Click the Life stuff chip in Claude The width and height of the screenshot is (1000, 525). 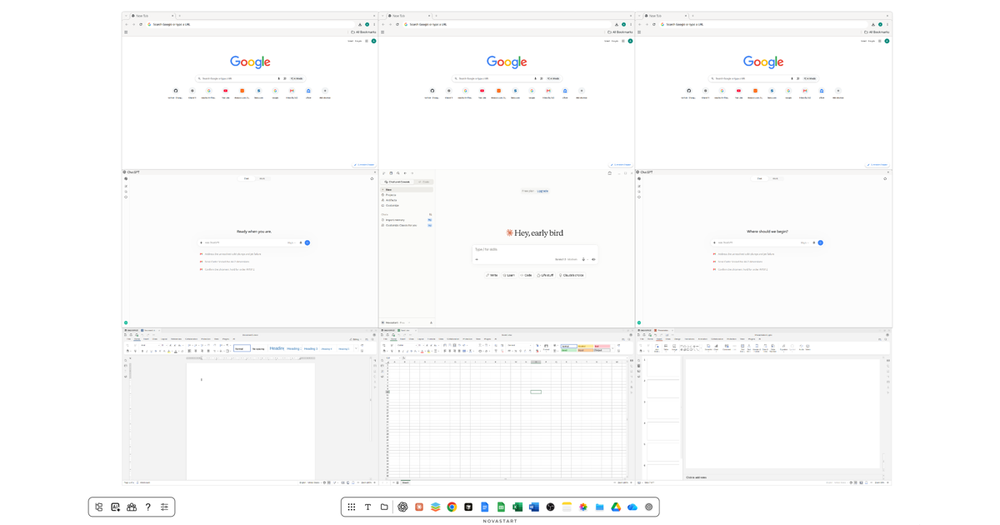coord(545,275)
